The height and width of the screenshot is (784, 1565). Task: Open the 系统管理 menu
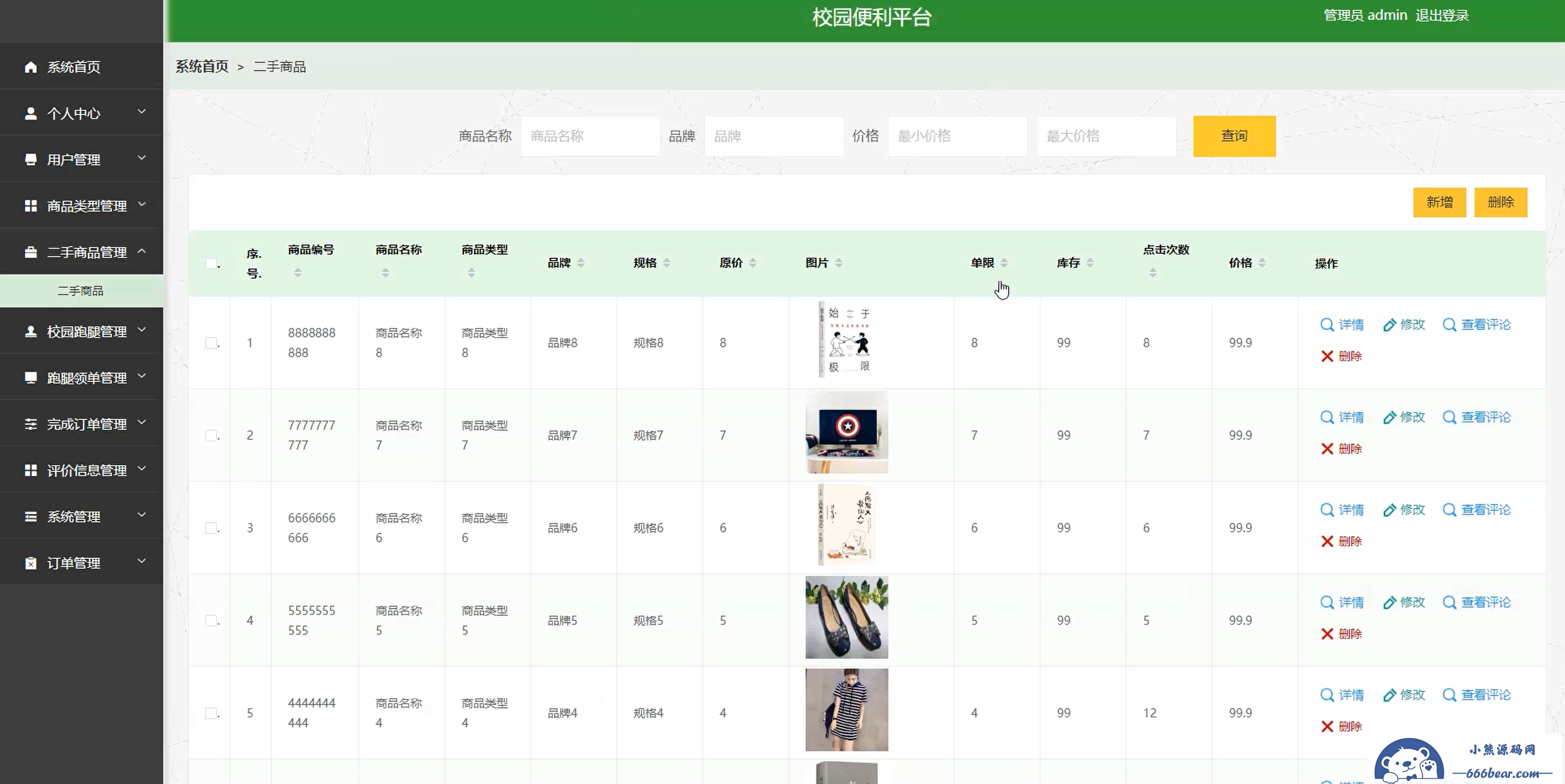point(81,517)
